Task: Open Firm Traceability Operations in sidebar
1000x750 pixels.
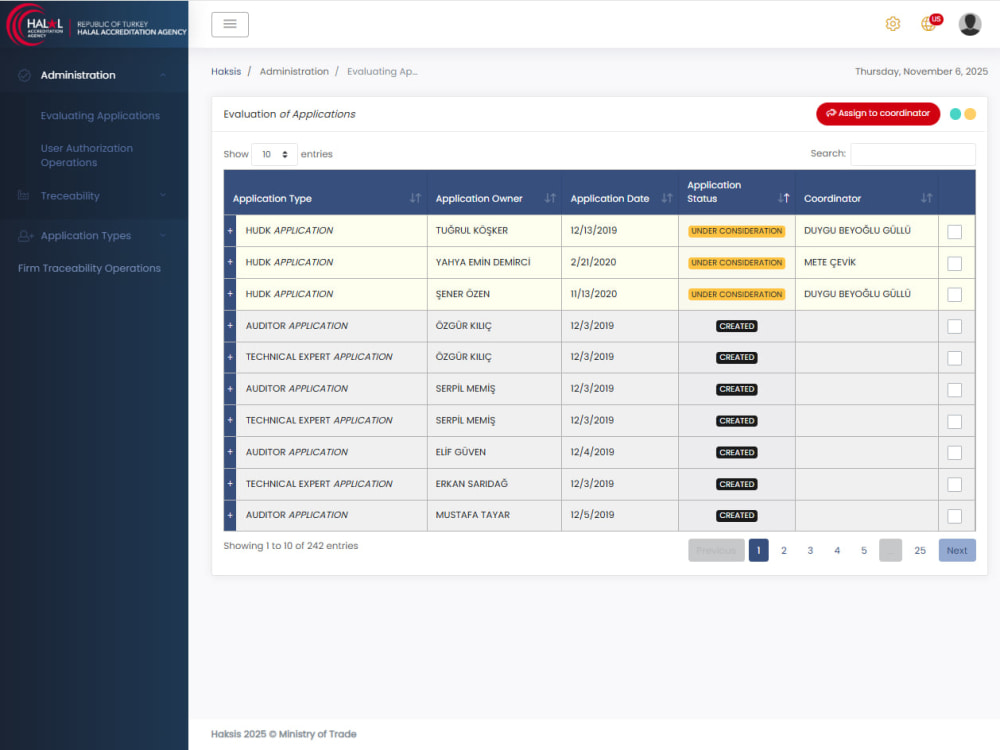Action: (89, 268)
